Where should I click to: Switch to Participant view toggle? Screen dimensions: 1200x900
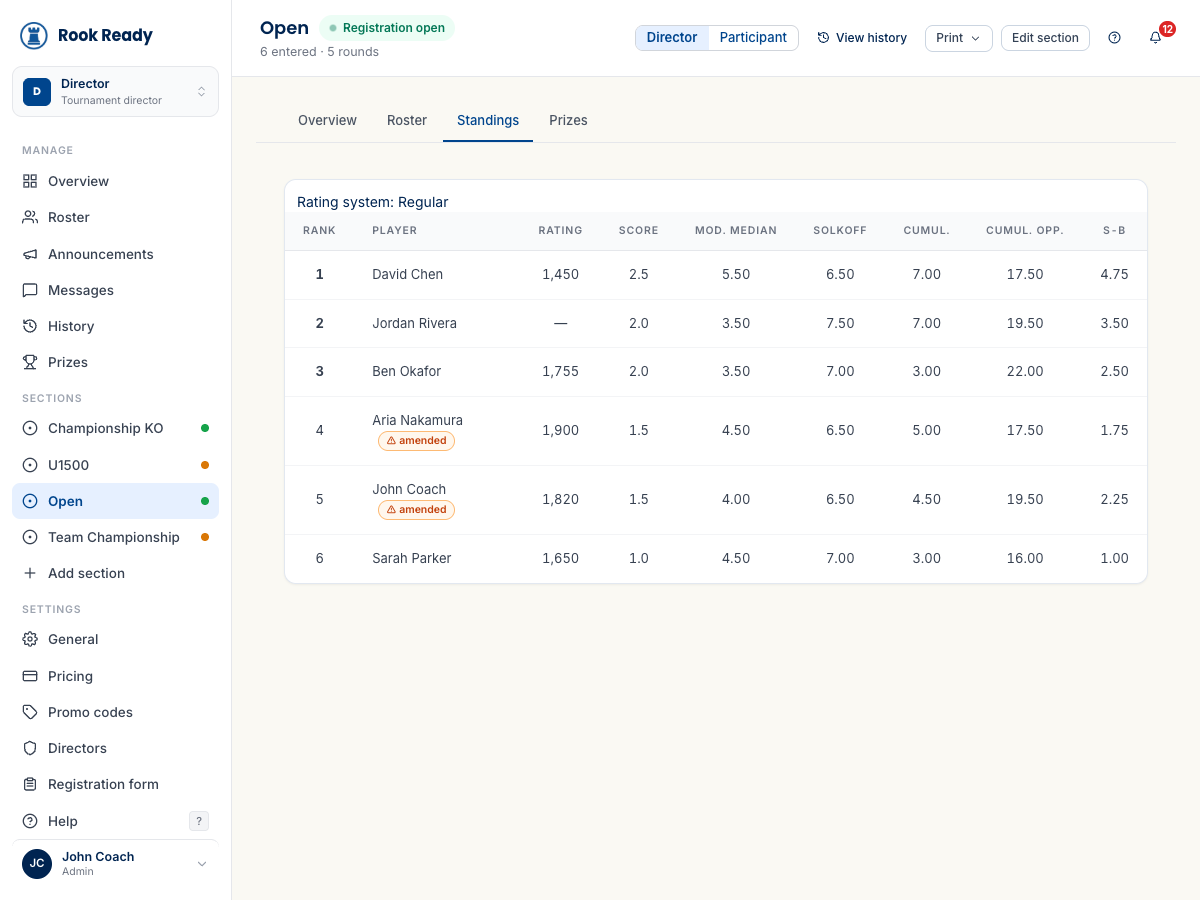[753, 38]
